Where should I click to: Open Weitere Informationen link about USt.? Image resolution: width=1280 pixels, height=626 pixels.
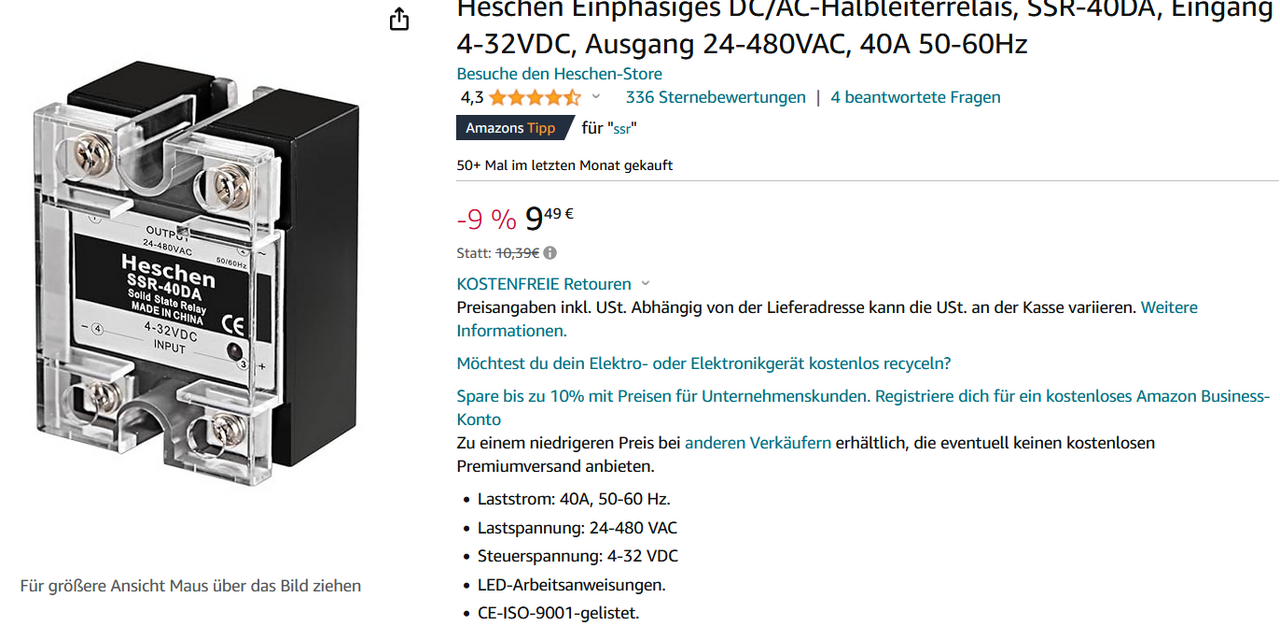pyautogui.click(x=827, y=319)
